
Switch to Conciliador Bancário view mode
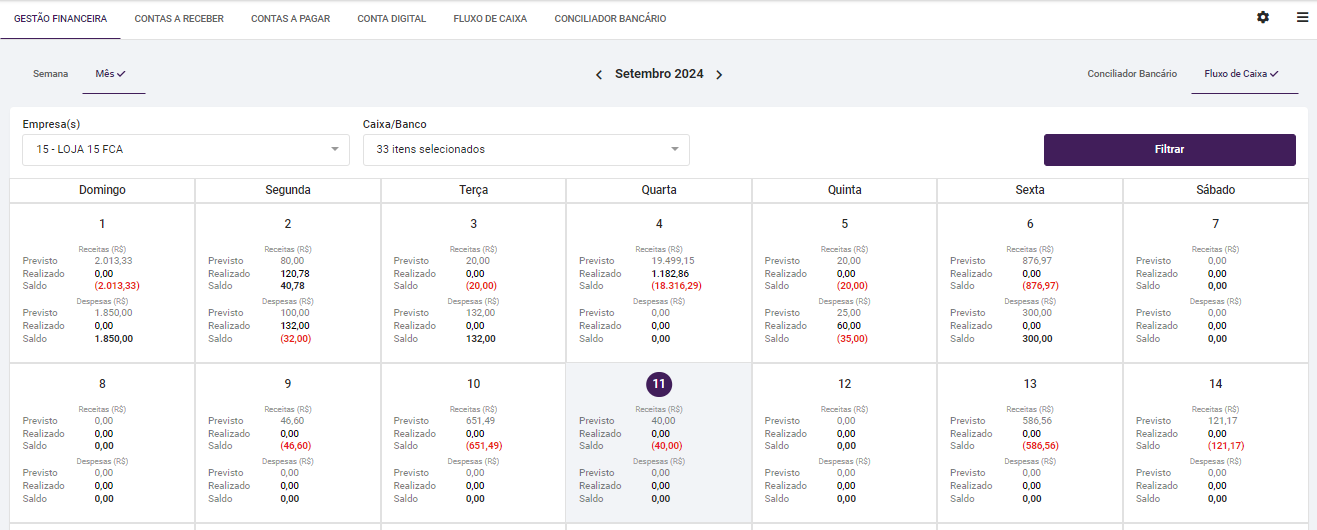pos(1132,74)
